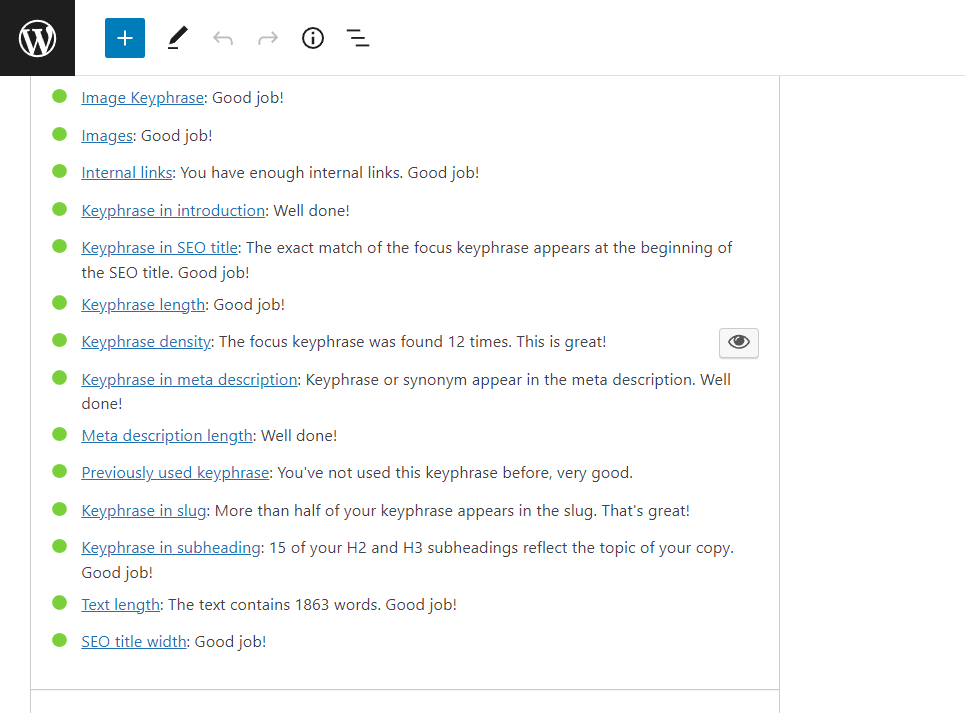This screenshot has width=965, height=713.
Task: Click the Undo arrow icon
Action: tap(222, 38)
